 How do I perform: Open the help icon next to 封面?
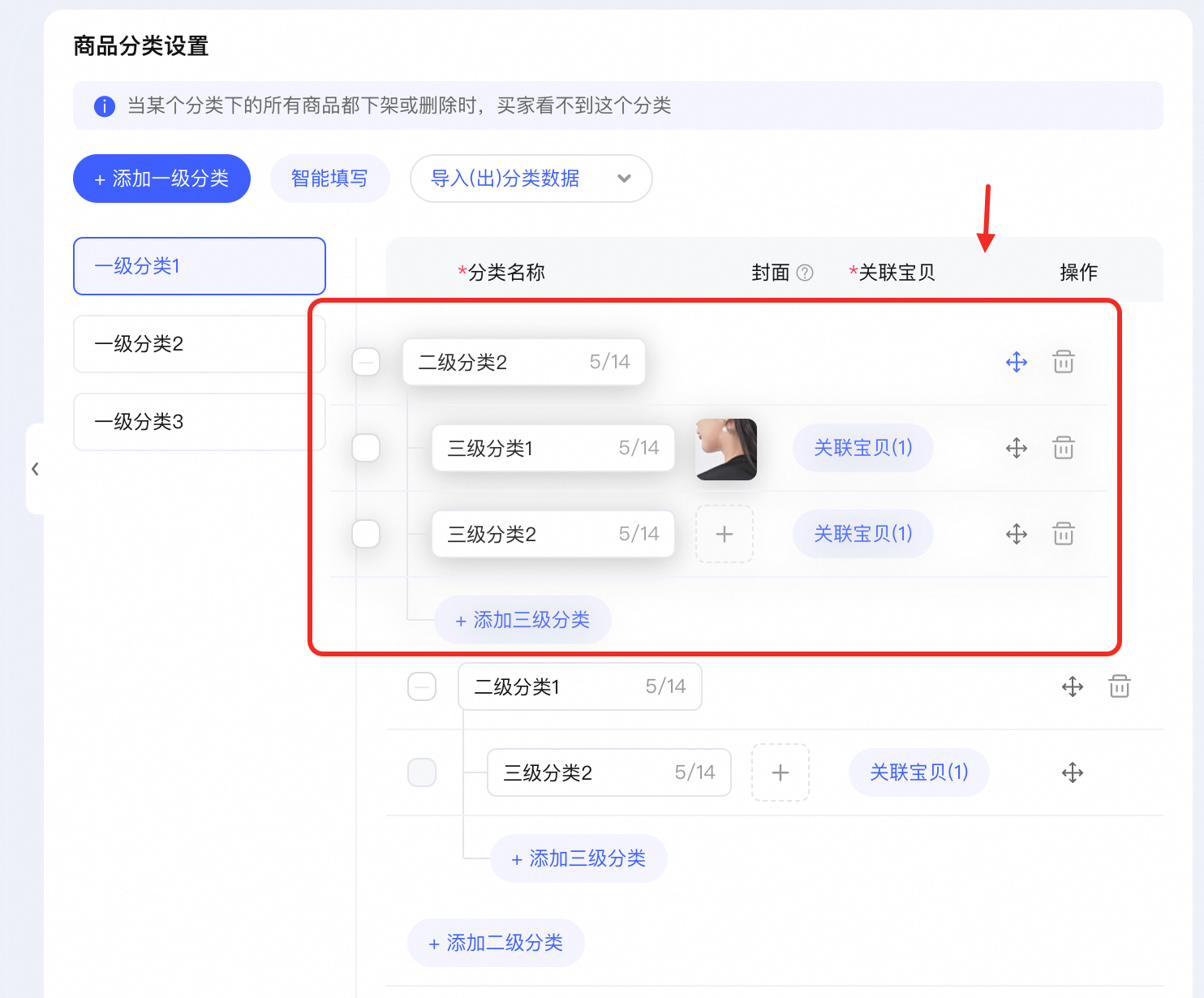pos(805,273)
